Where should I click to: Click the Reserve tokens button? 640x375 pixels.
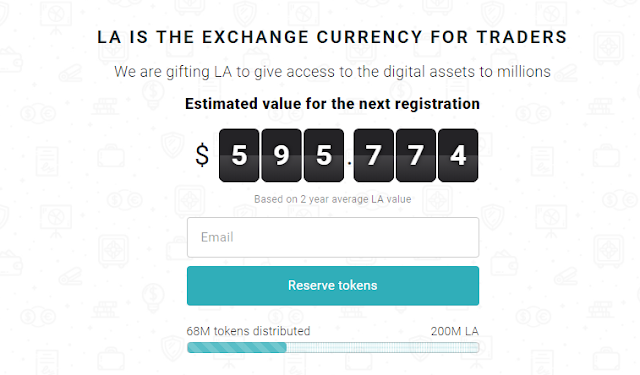pos(333,286)
